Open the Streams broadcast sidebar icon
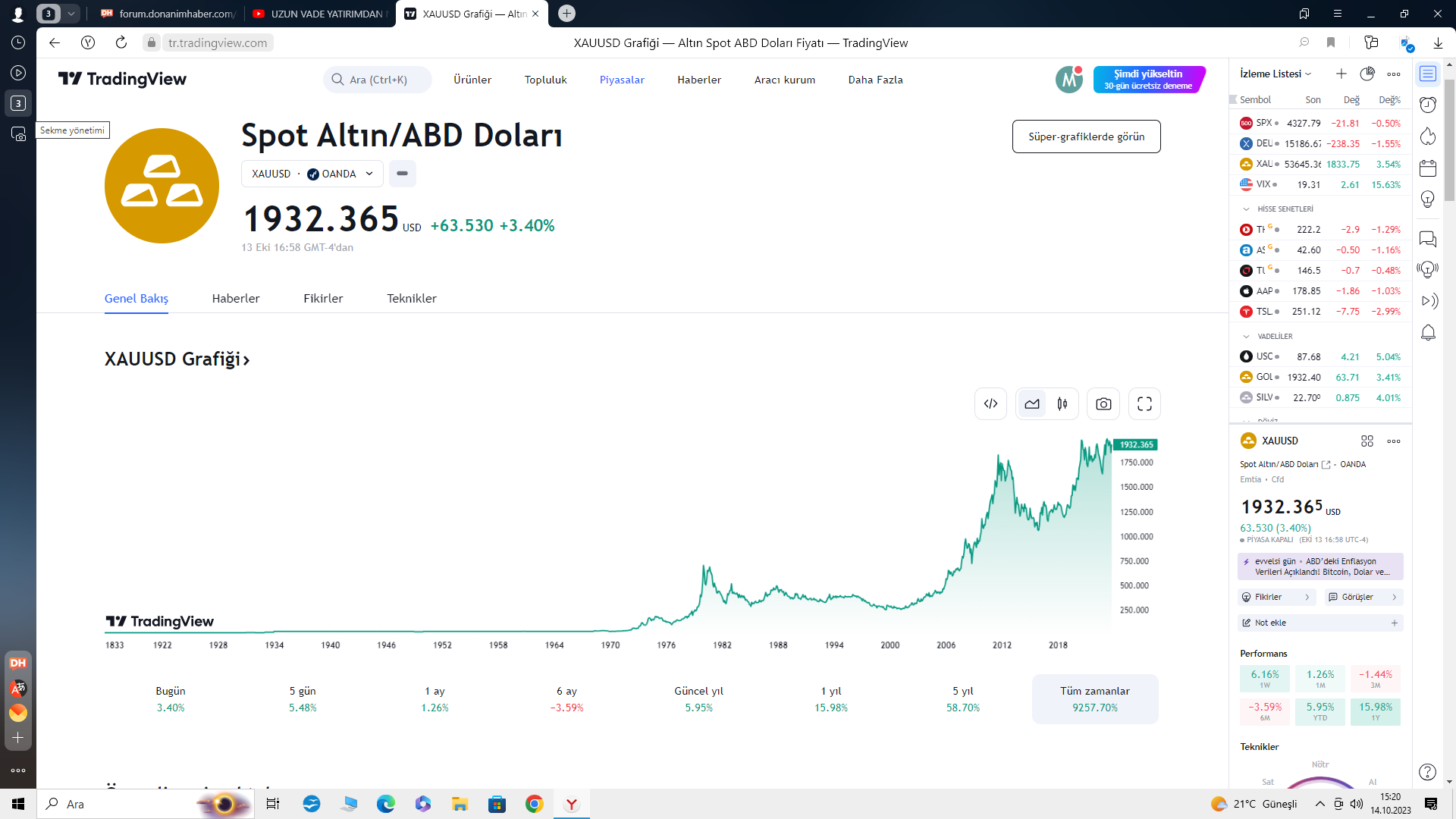 tap(1428, 301)
